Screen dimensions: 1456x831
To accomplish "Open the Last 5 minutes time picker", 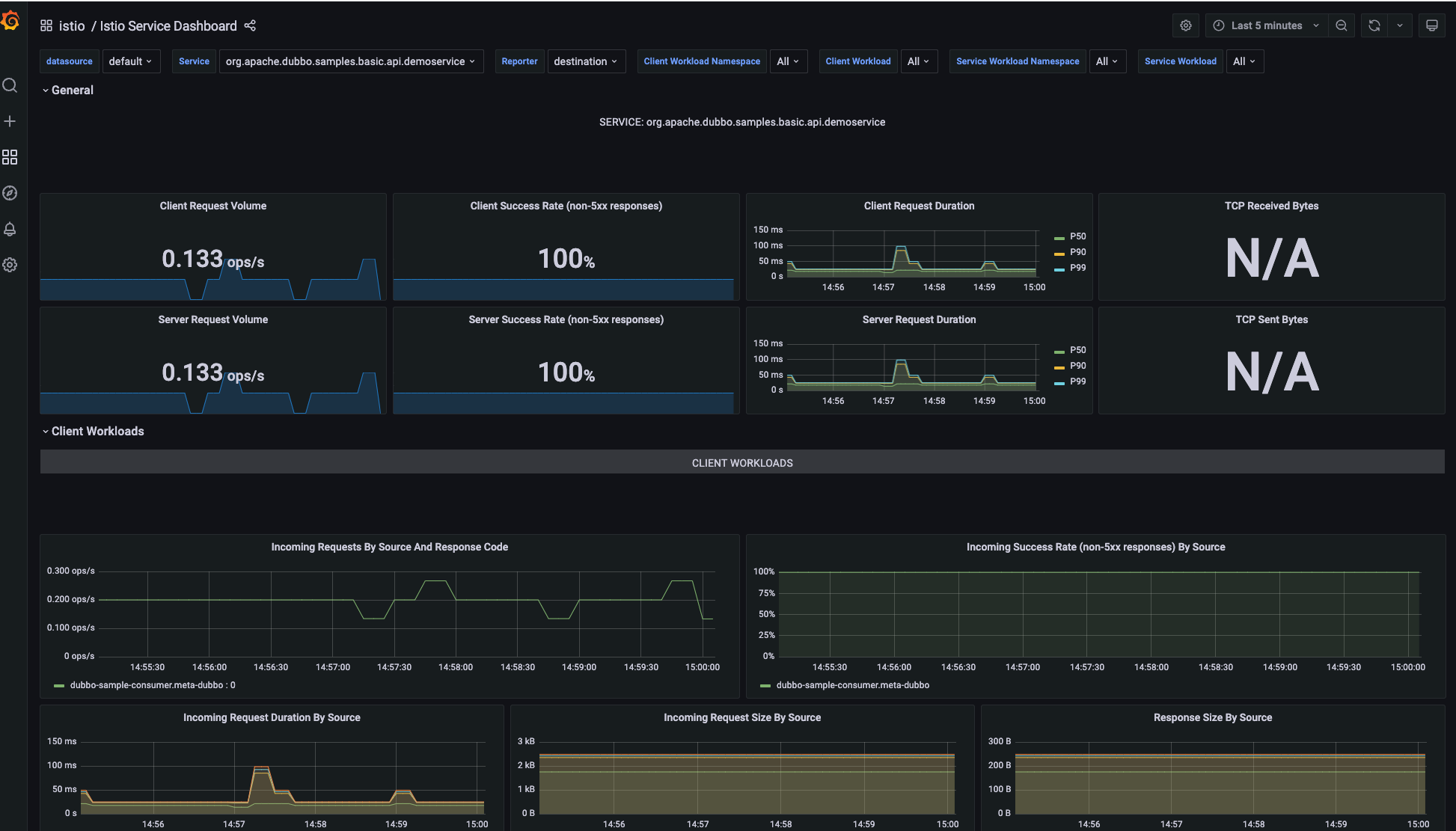I will click(1267, 25).
